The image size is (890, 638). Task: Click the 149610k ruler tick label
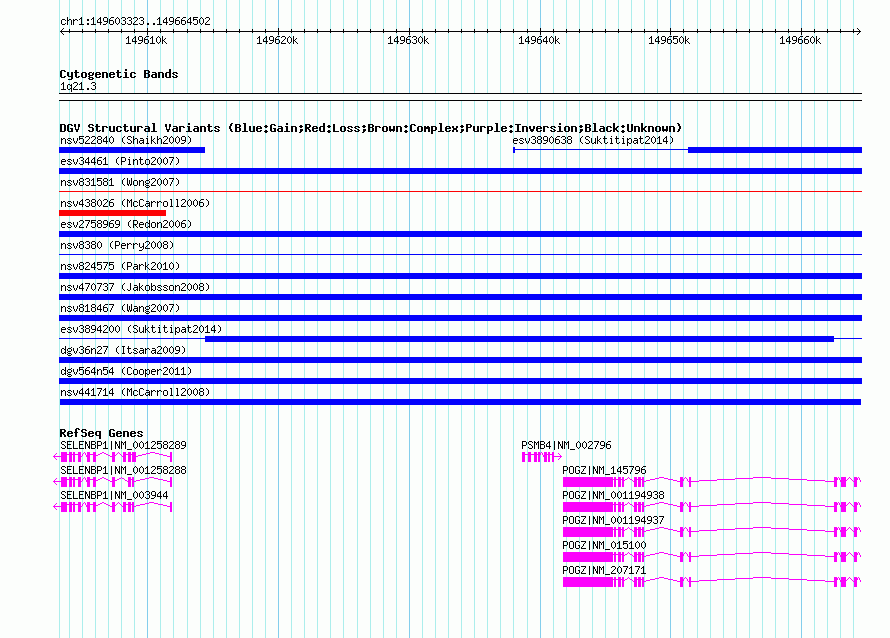point(146,40)
